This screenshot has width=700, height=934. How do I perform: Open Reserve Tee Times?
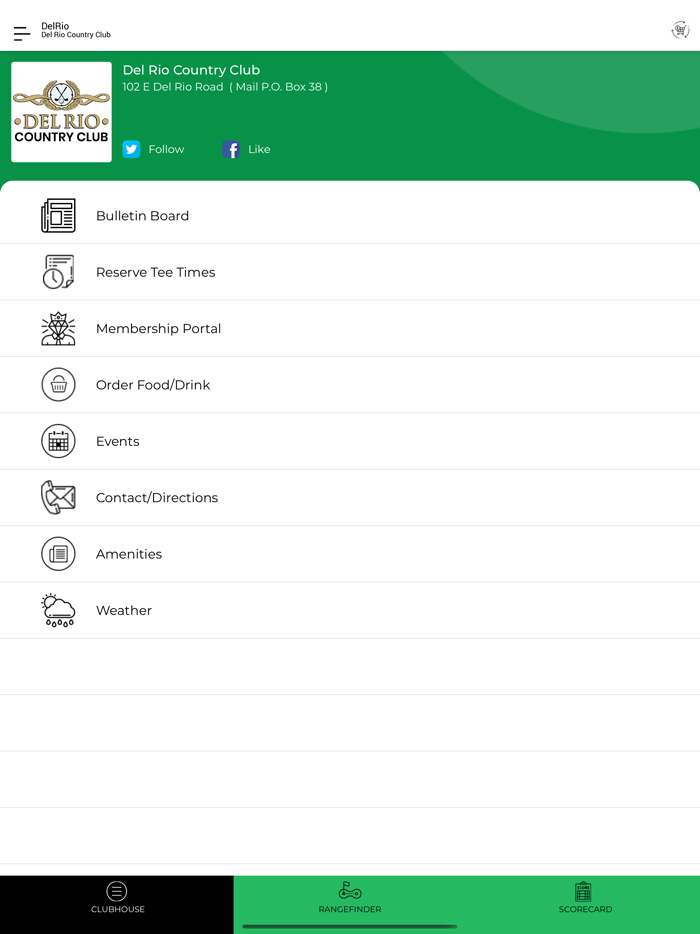tap(350, 272)
